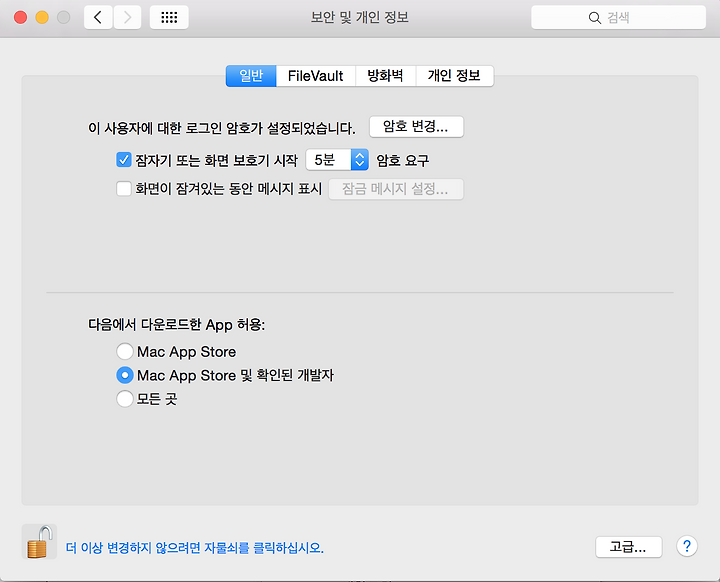Click the 보안 및 개인 정보 window title
This screenshot has width=720, height=582.
click(360, 17)
